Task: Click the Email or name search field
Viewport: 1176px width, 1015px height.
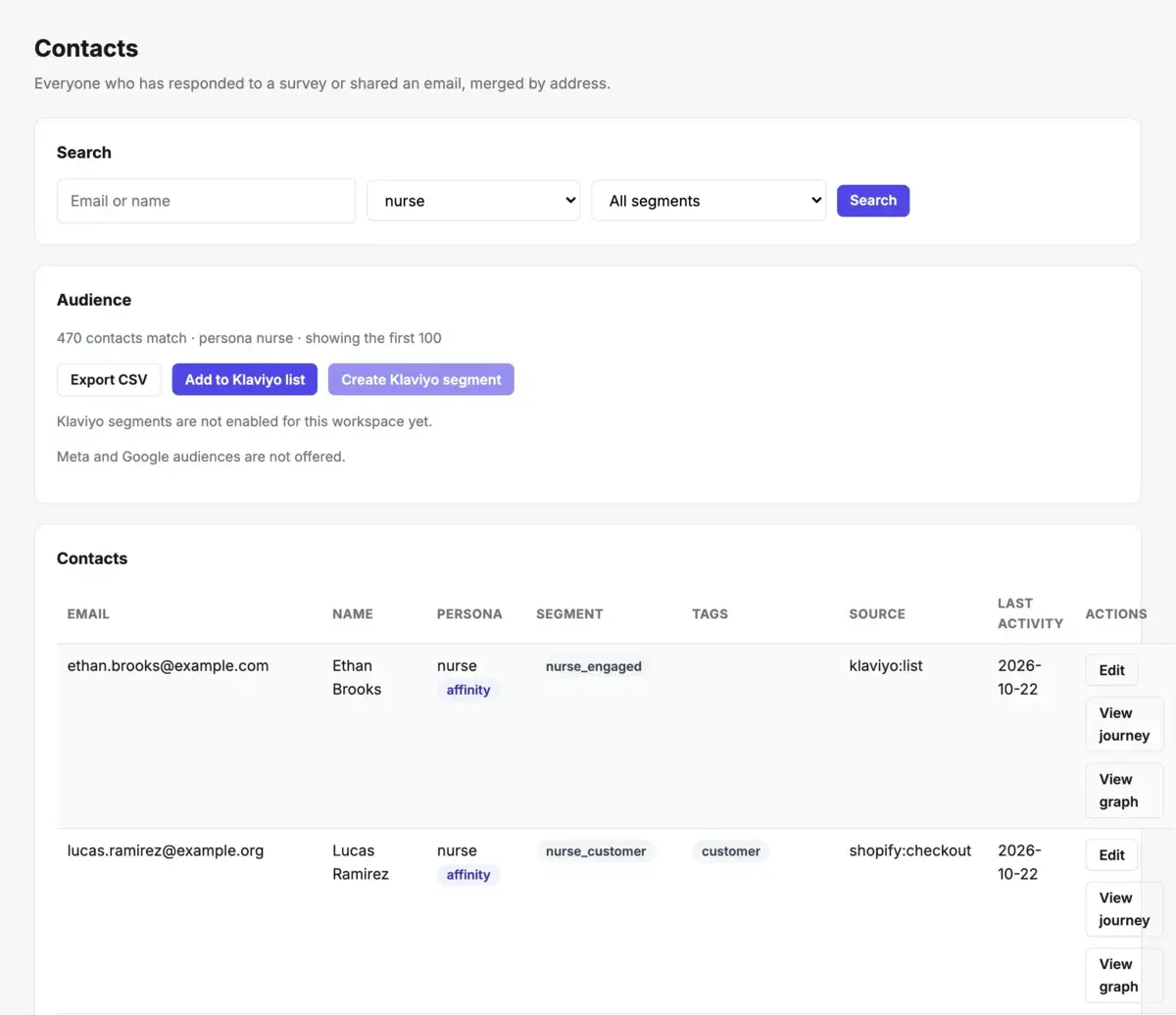Action: tap(206, 201)
